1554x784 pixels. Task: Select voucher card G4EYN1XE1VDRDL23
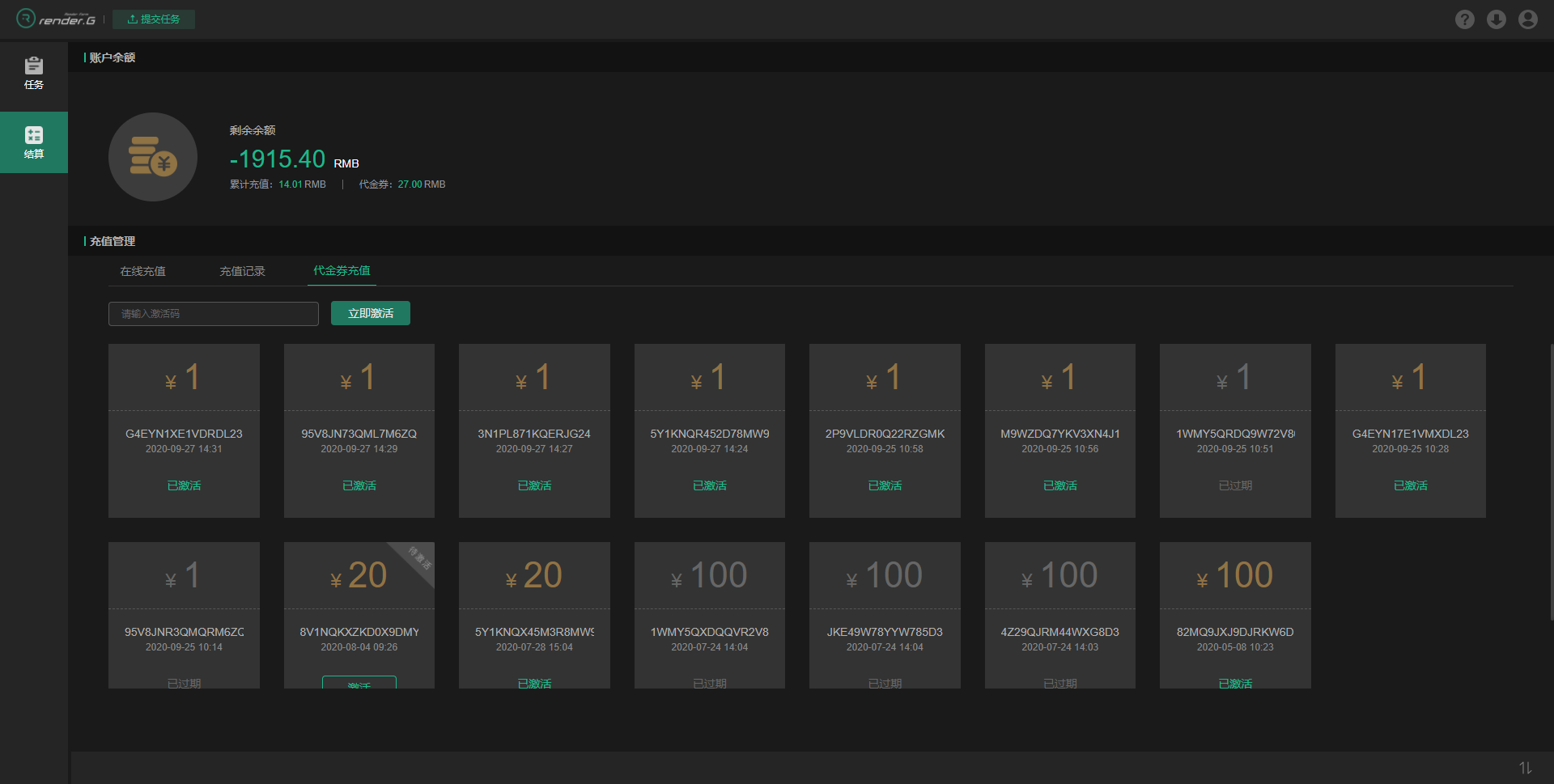(184, 430)
